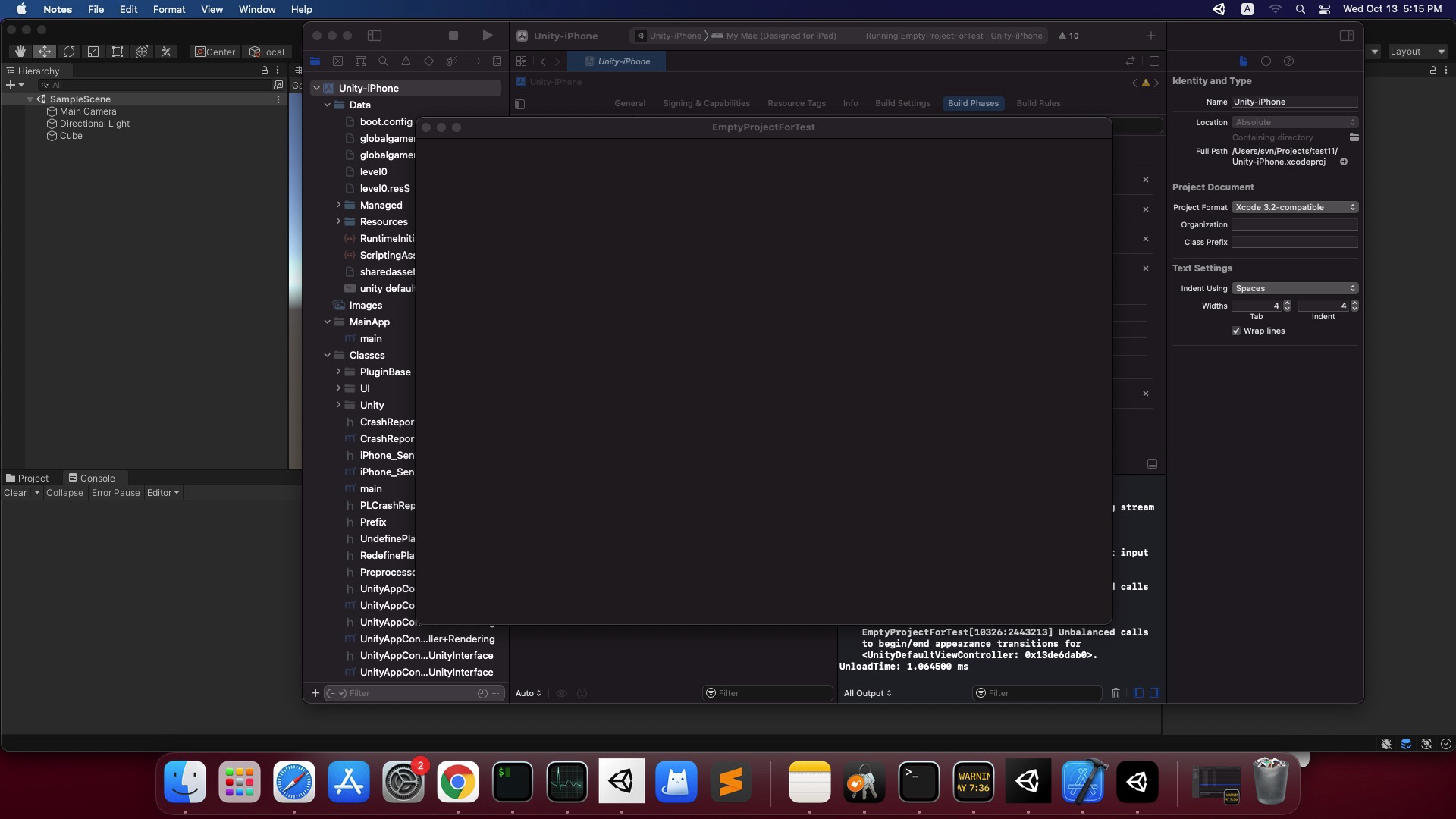Open the issue navigator warning icon

[x=406, y=61]
